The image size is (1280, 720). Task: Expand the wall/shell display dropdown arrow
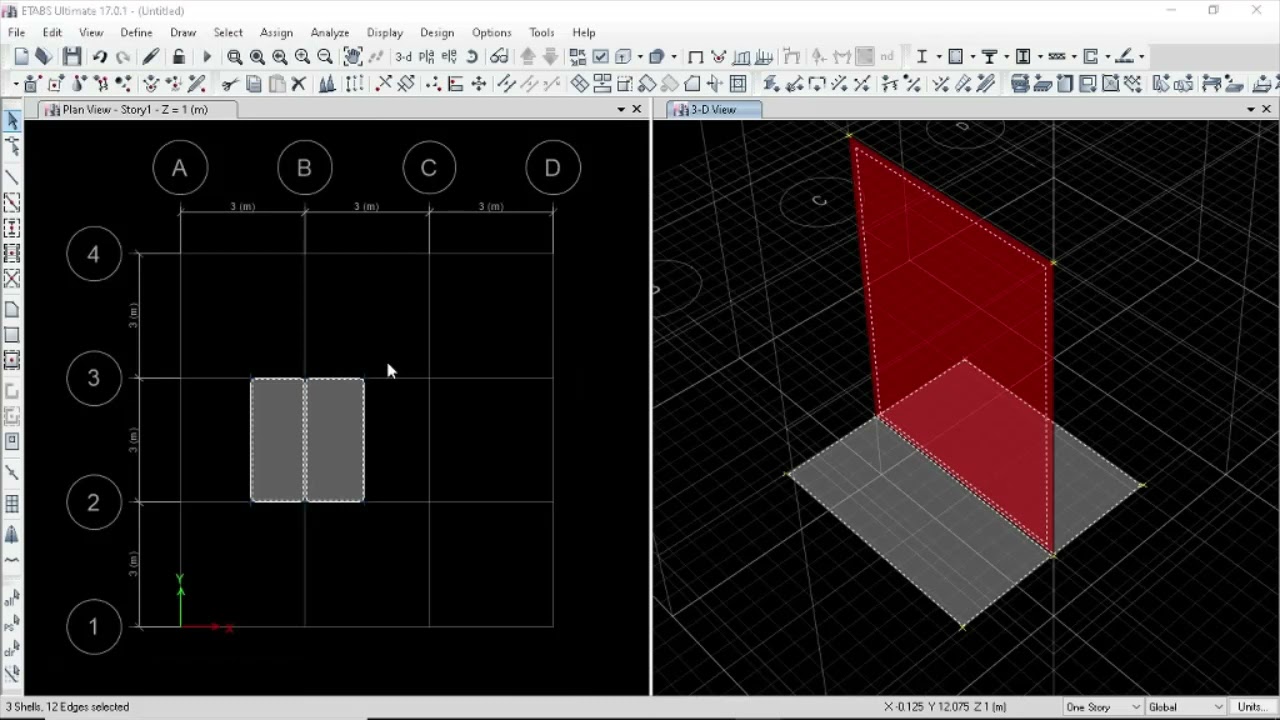coord(972,57)
